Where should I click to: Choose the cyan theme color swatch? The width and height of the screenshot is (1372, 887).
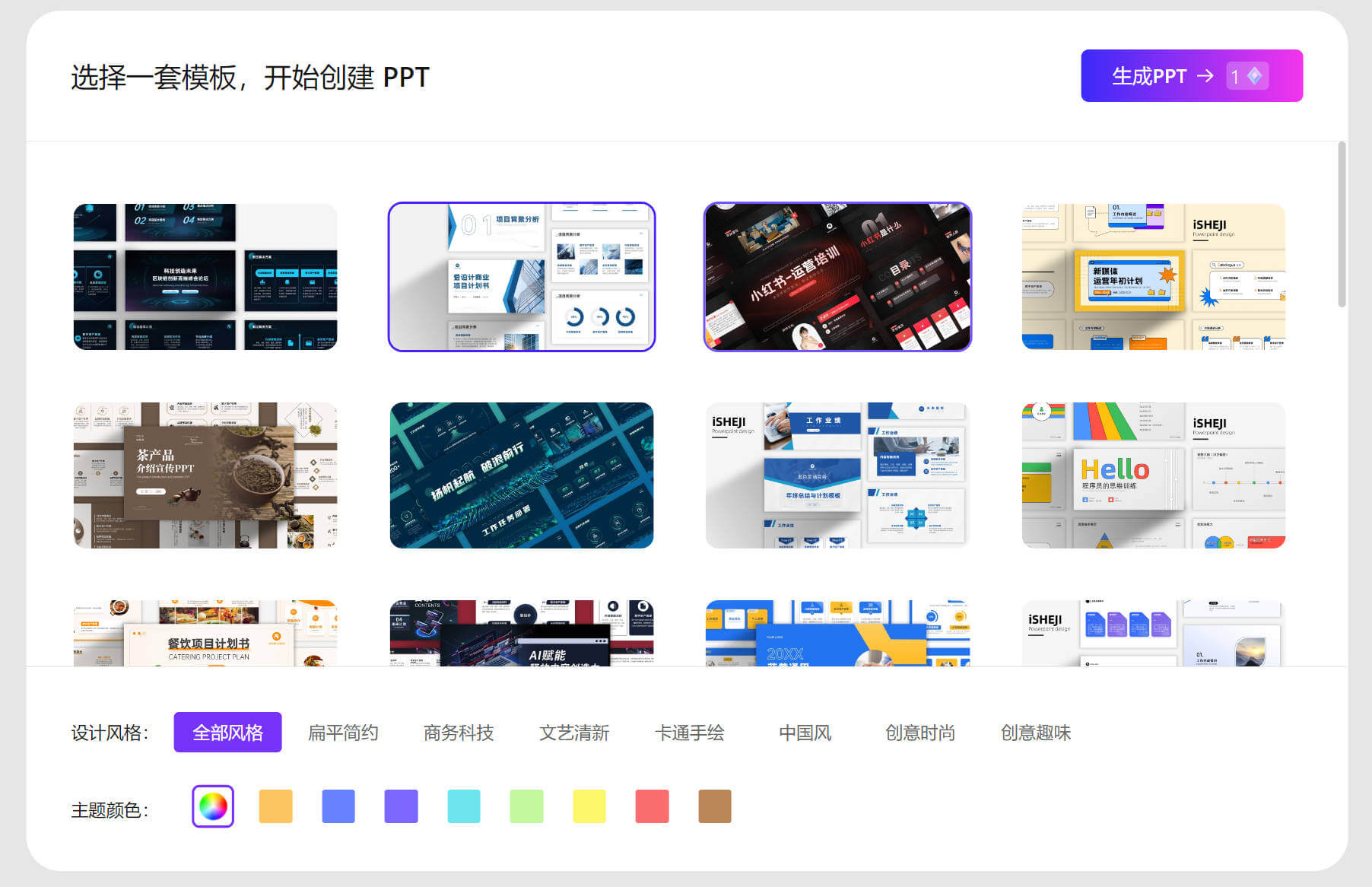[x=464, y=806]
